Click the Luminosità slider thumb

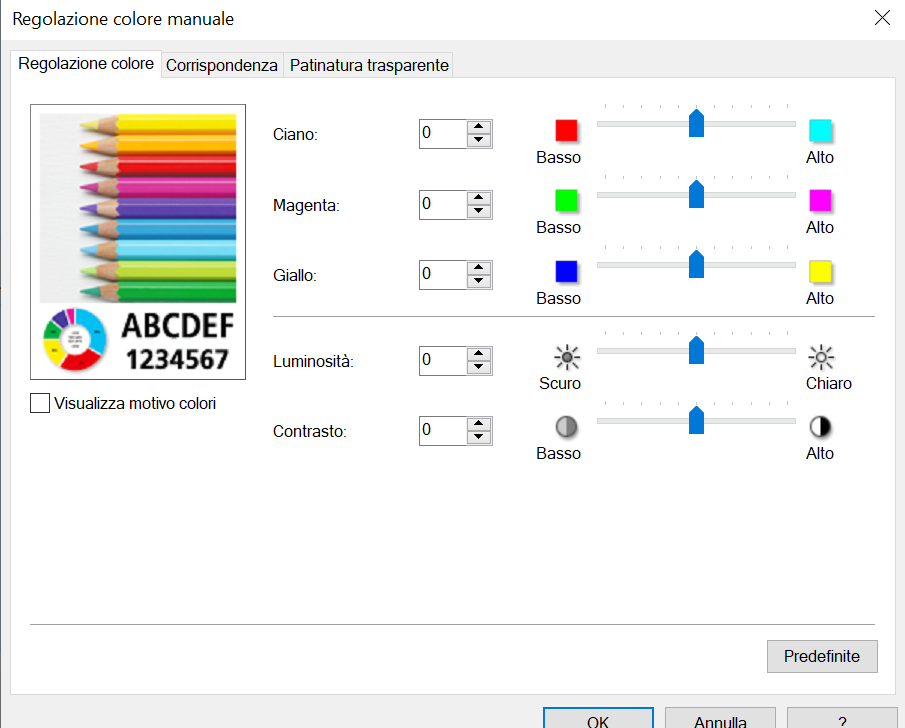pos(697,350)
